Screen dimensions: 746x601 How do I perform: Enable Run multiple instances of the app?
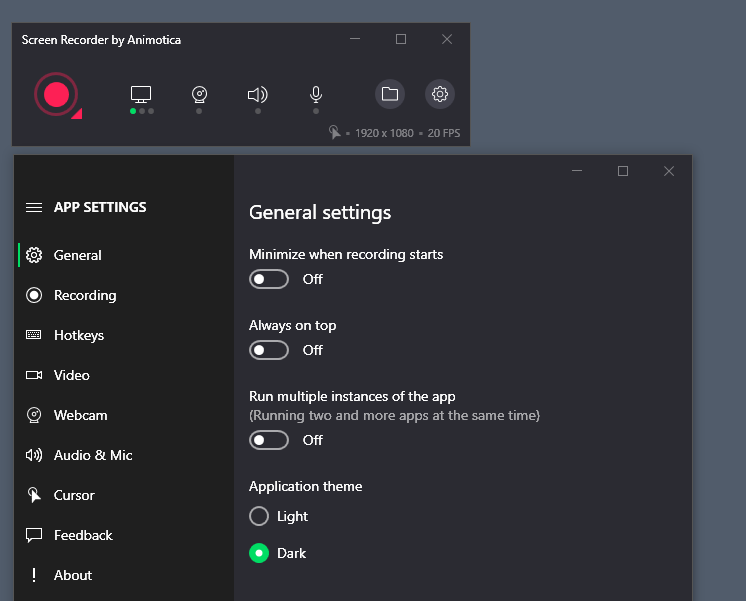click(269, 440)
